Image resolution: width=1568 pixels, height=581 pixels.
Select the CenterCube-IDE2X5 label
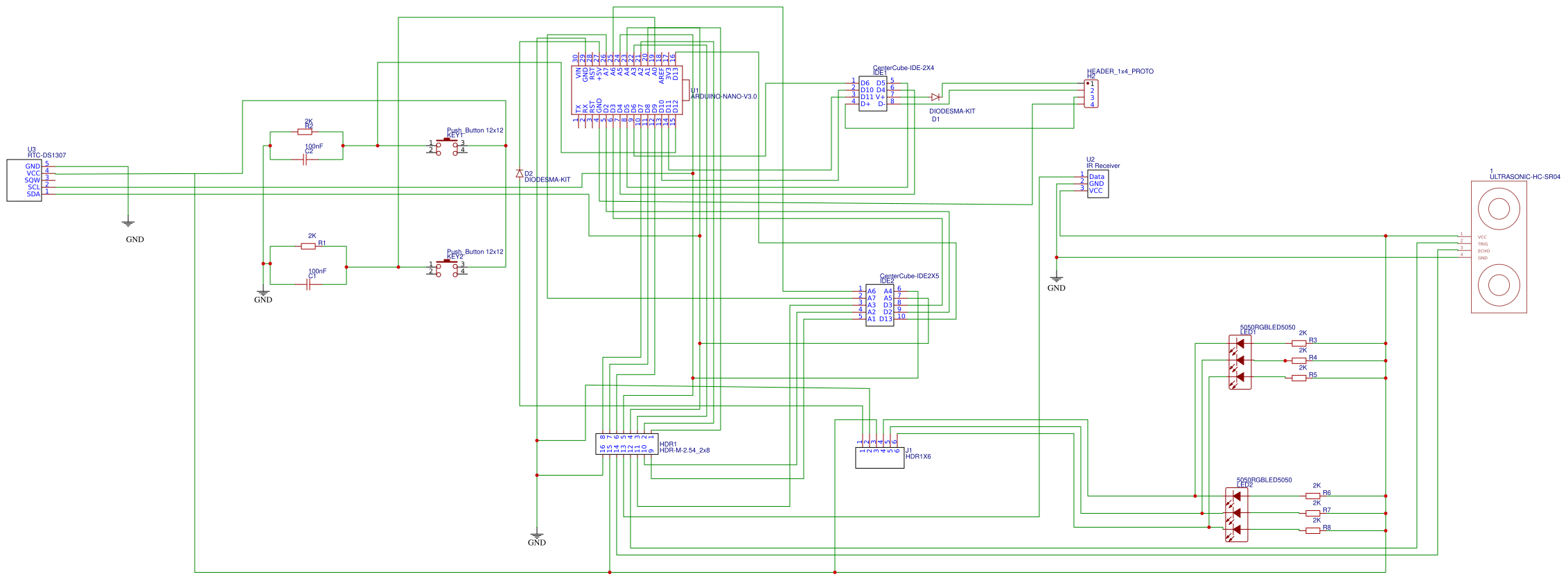pyautogui.click(x=910, y=276)
